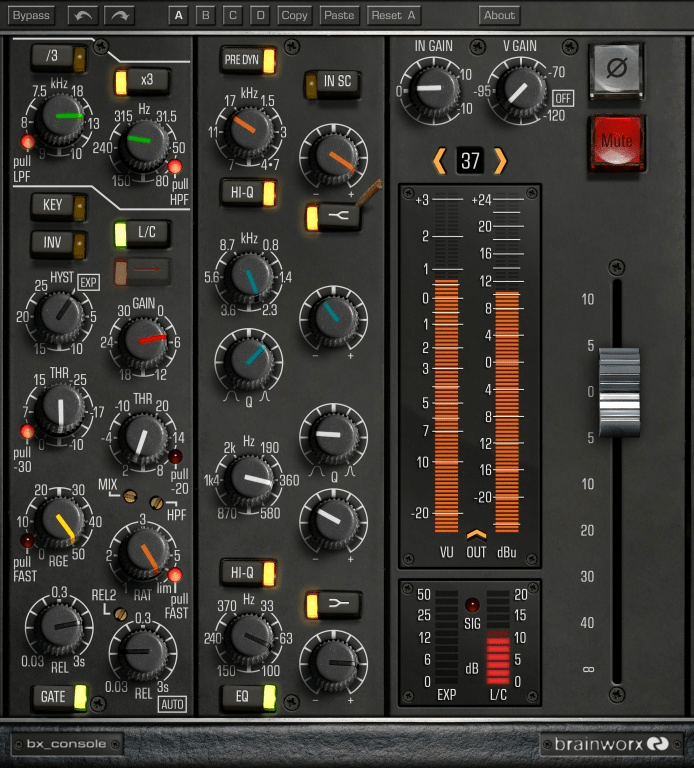Click the Undo arrow button
Image resolution: width=694 pixels, height=768 pixels.
(x=83, y=15)
